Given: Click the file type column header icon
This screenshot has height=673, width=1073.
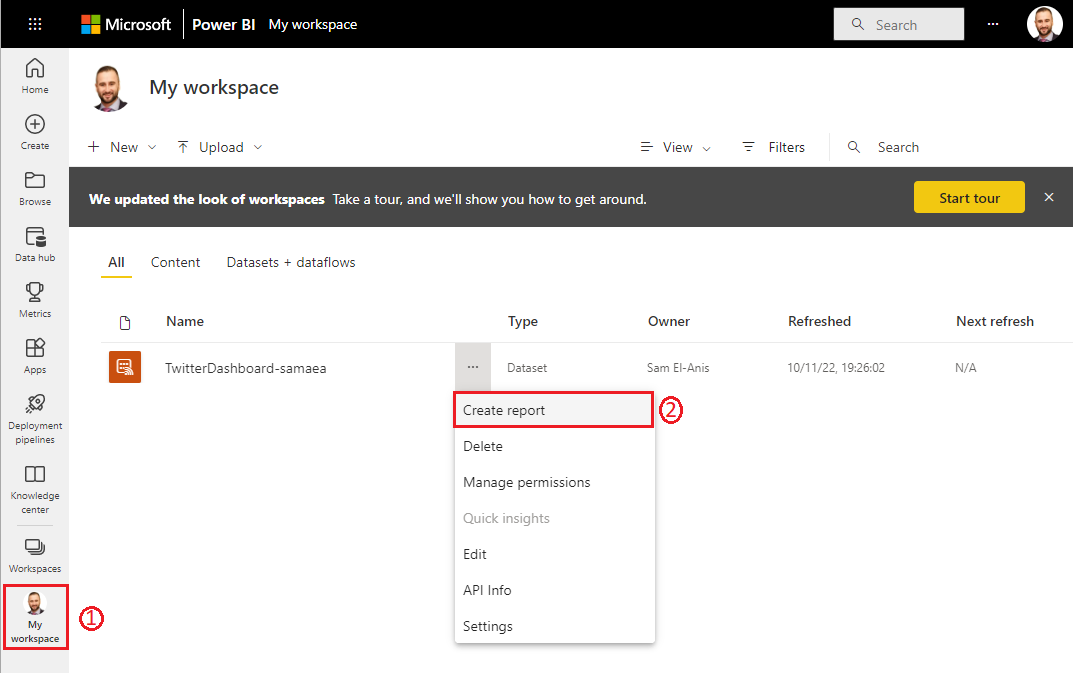Looking at the screenshot, I should [x=125, y=322].
